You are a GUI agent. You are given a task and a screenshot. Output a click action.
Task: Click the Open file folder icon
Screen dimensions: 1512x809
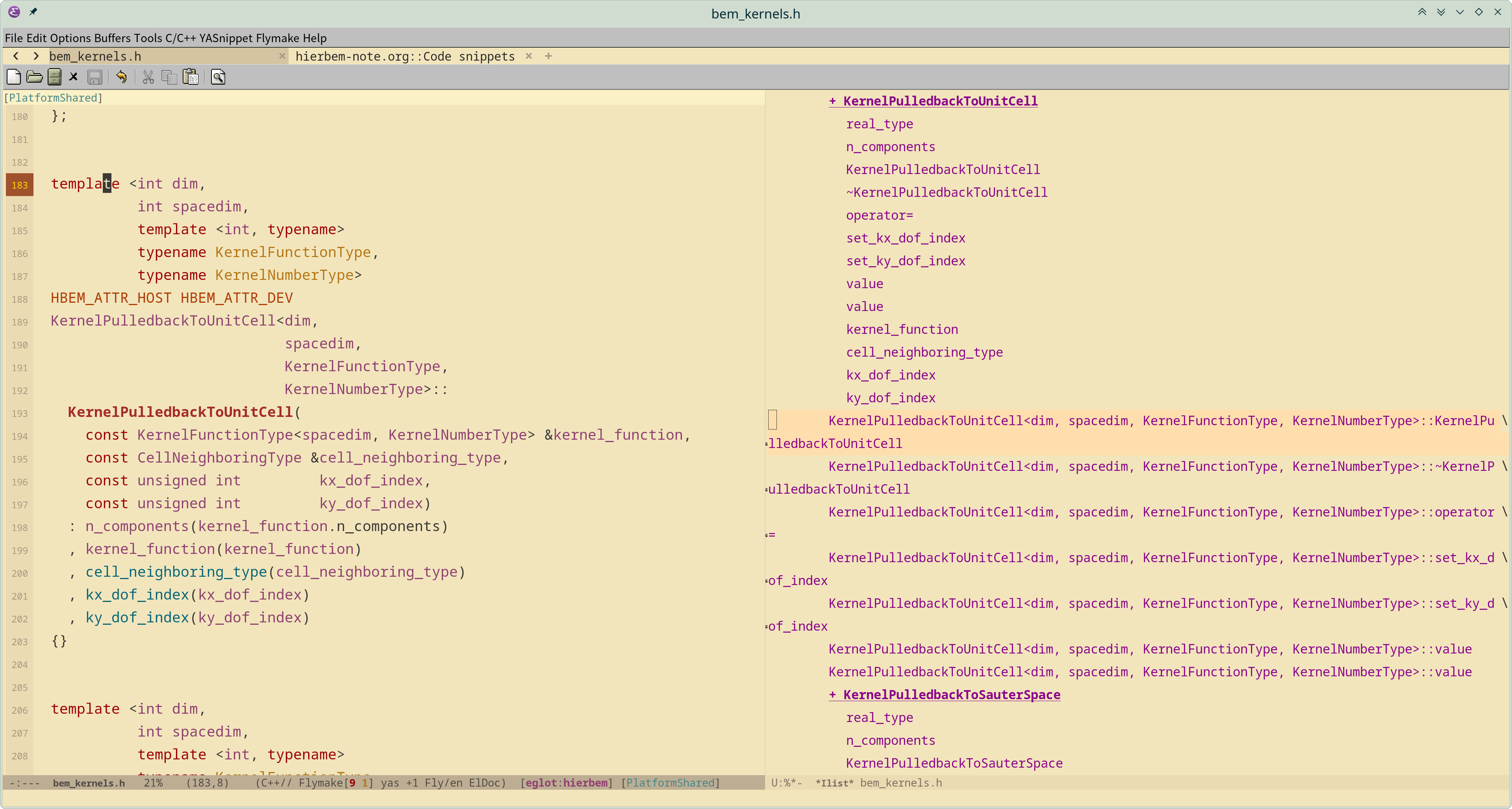coord(34,77)
